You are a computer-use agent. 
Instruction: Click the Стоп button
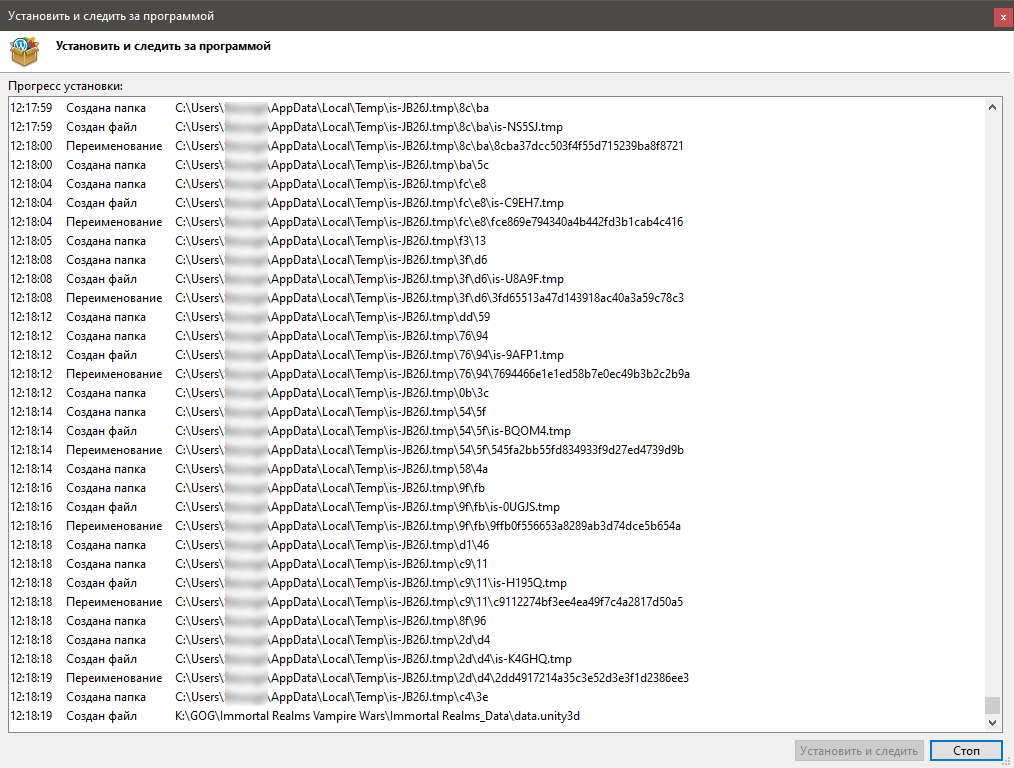pyautogui.click(x=965, y=750)
